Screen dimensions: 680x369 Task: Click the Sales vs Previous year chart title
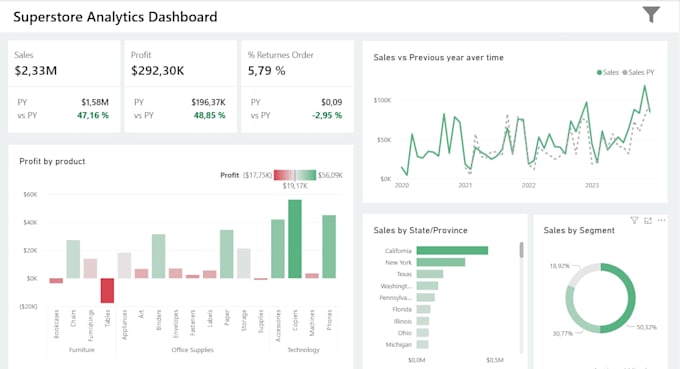coord(438,57)
